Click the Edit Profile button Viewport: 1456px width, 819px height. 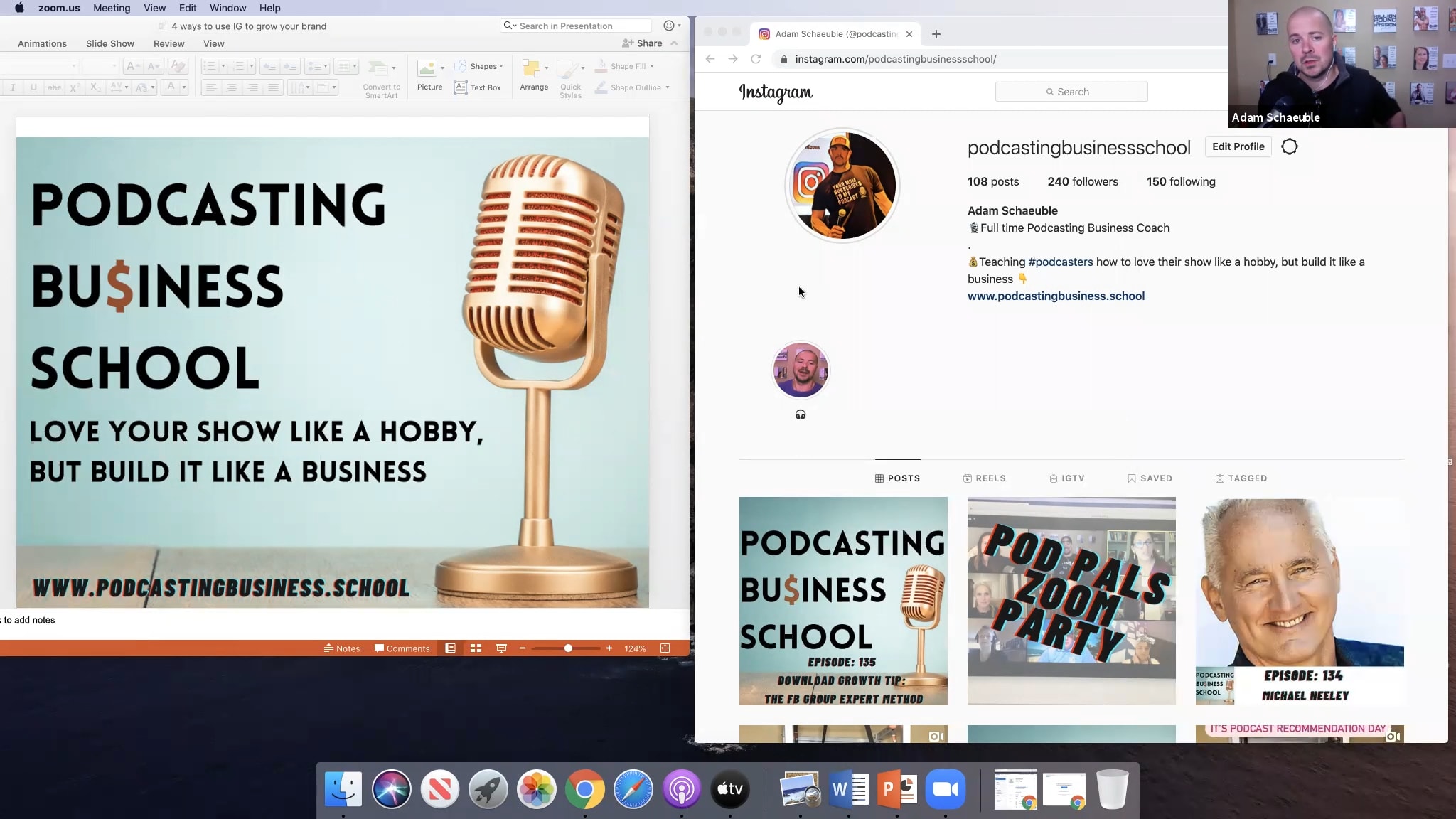pyautogui.click(x=1237, y=146)
